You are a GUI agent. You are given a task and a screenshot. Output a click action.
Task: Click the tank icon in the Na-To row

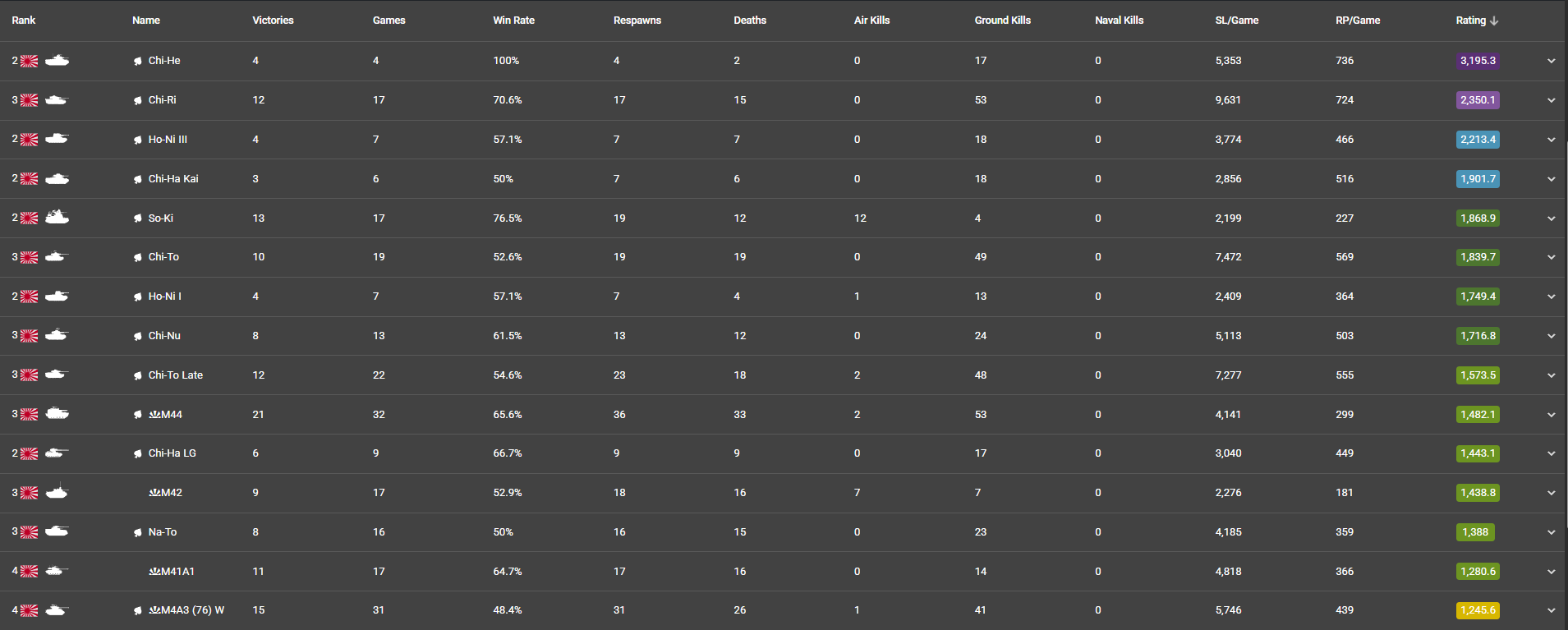(x=57, y=531)
